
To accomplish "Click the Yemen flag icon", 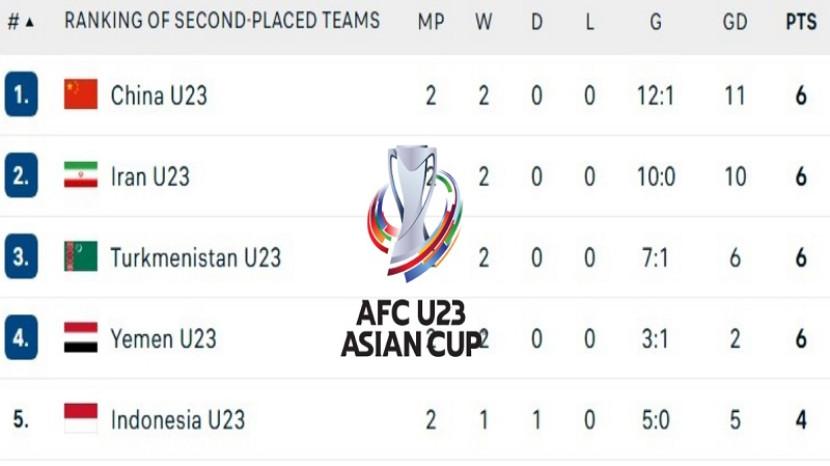I will click(x=81, y=338).
